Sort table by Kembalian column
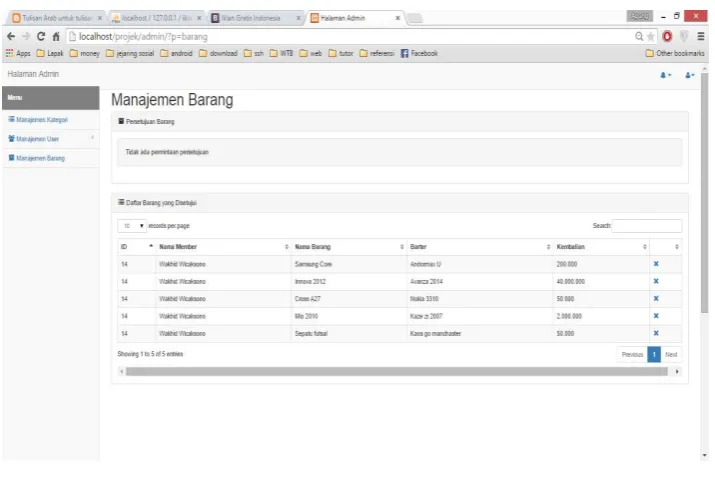Image resolution: width=715 pixels, height=484 pixels. coord(601,247)
